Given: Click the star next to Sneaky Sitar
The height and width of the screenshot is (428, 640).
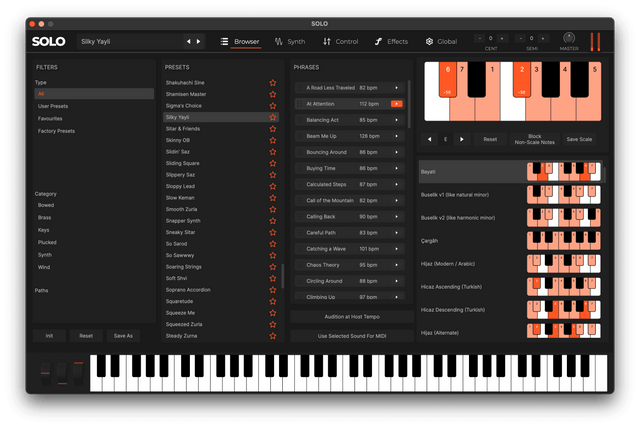Looking at the screenshot, I should [x=272, y=231].
